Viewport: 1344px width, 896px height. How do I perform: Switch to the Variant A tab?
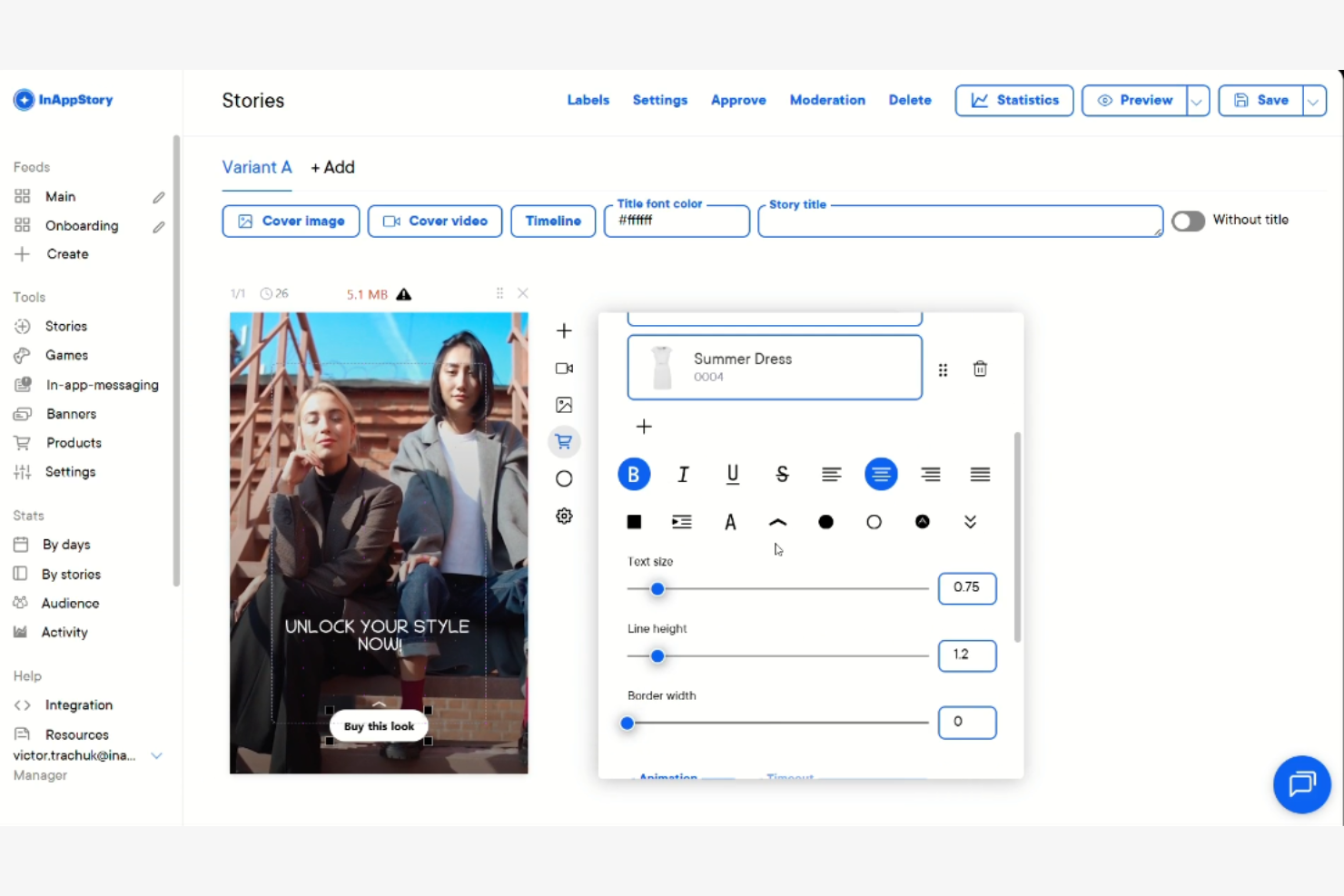(257, 167)
